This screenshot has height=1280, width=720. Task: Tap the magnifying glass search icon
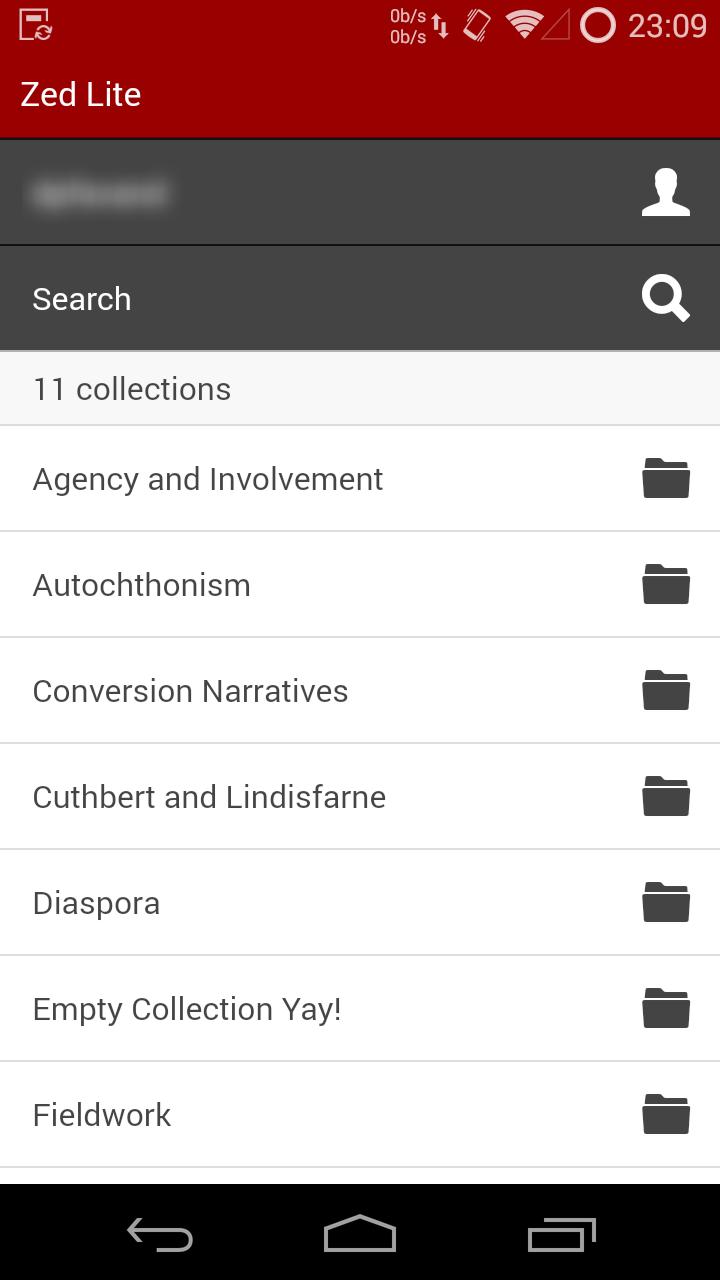(665, 299)
